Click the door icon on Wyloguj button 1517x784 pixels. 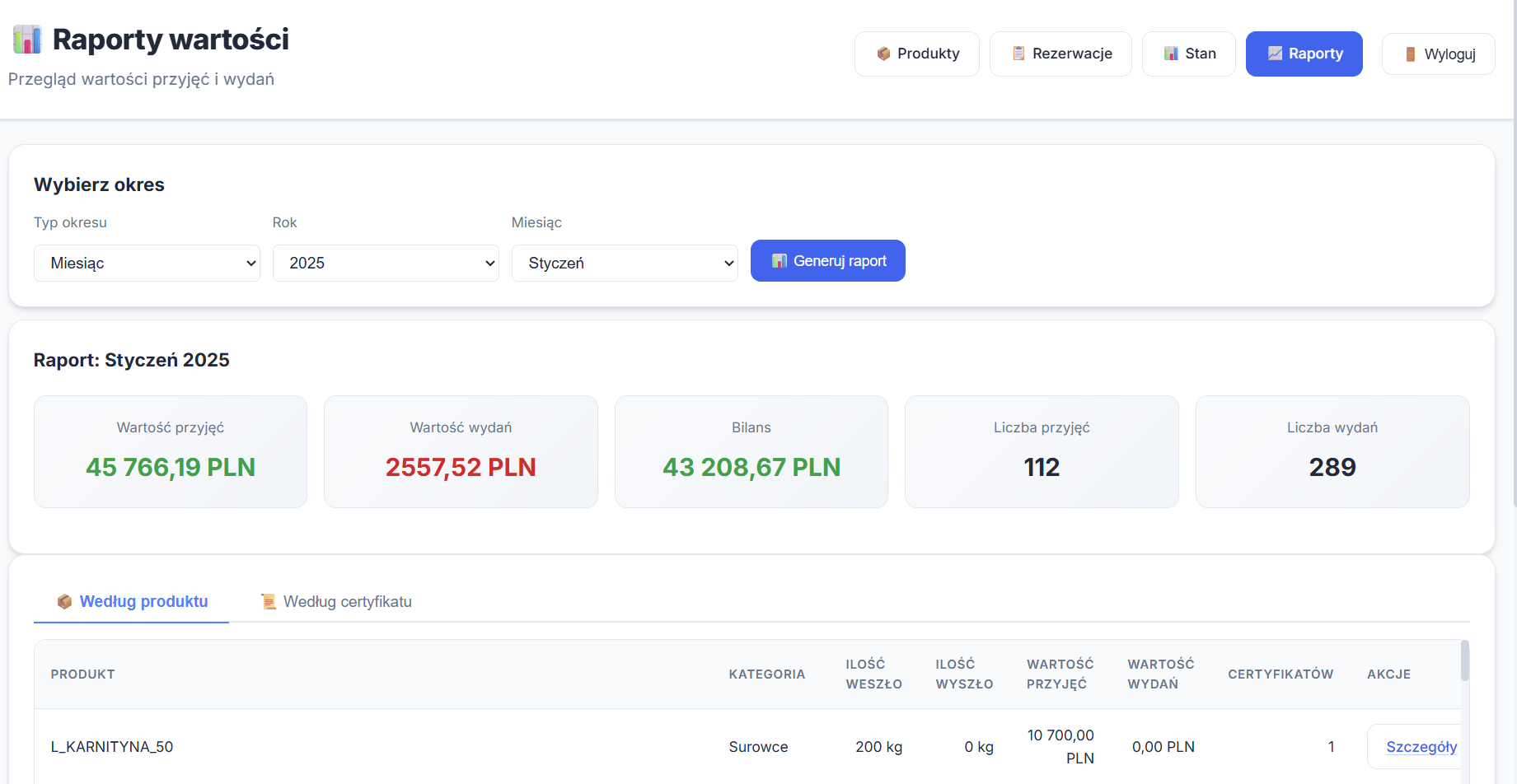tap(1410, 54)
